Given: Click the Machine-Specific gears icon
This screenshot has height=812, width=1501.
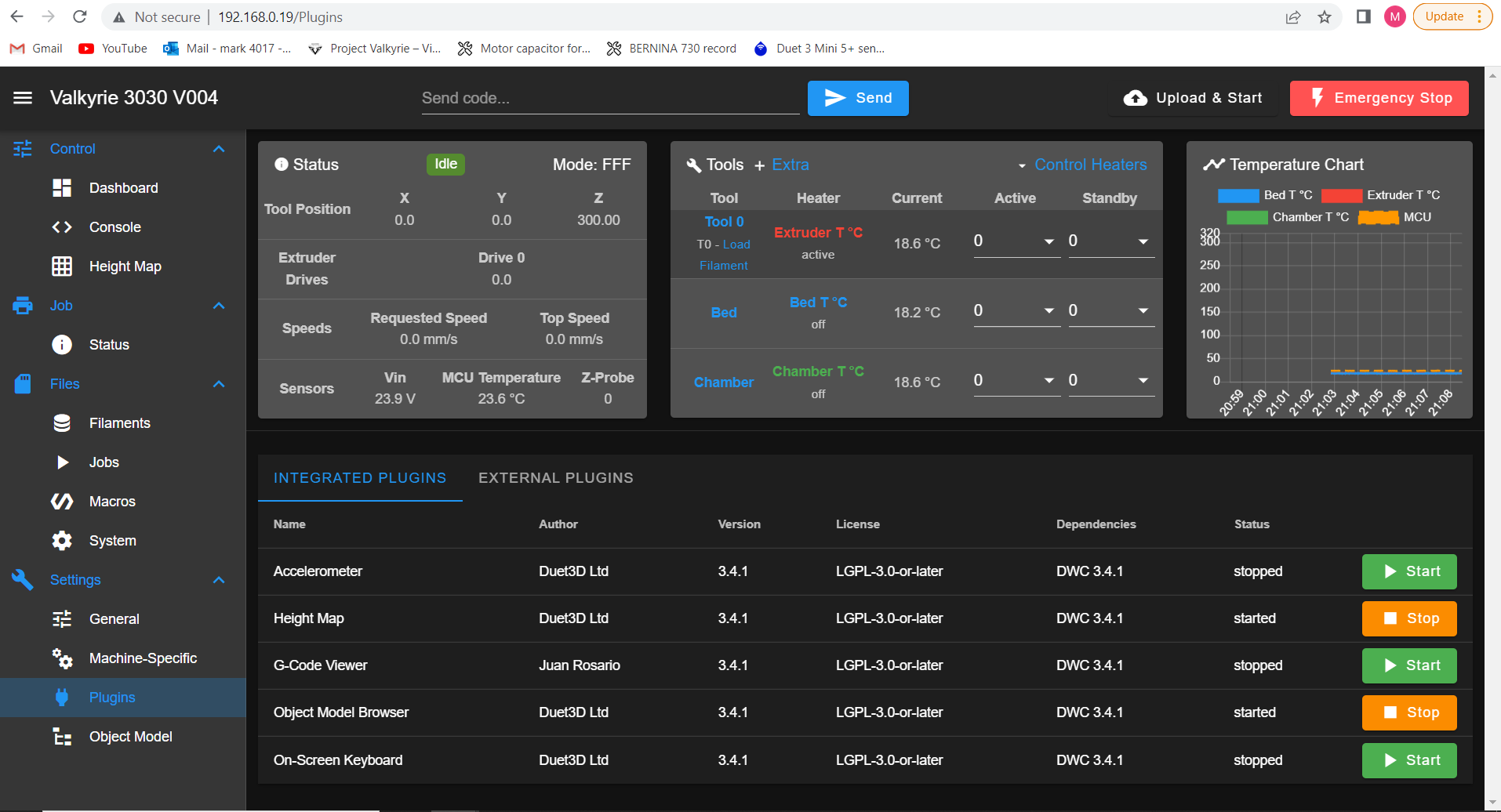Looking at the screenshot, I should (62, 658).
